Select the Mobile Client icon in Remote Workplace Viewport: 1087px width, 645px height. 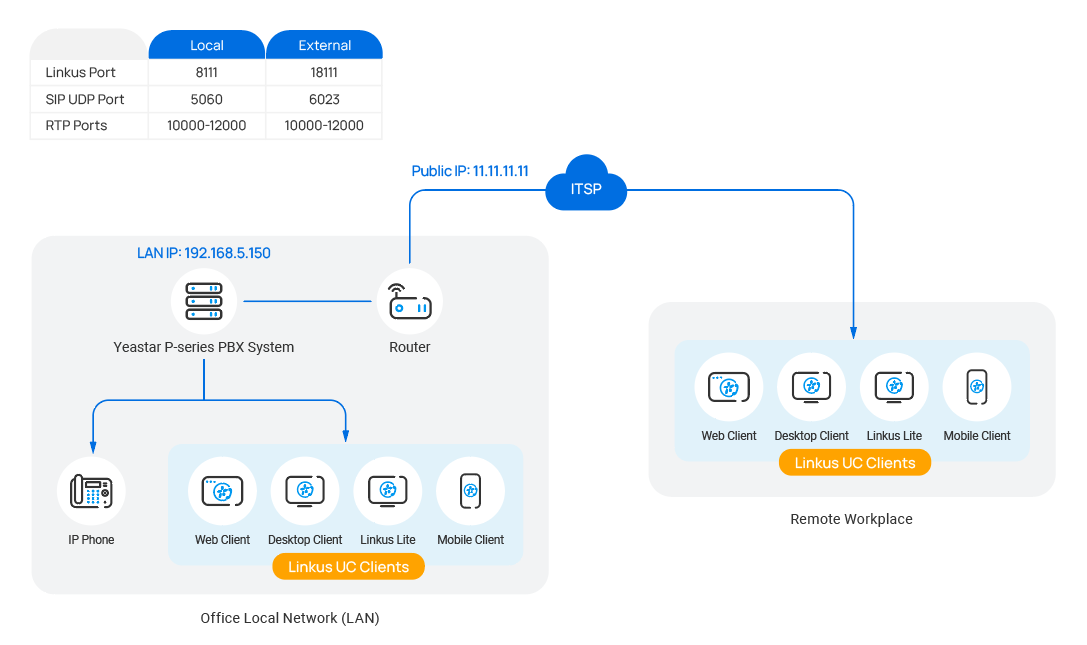[977, 386]
